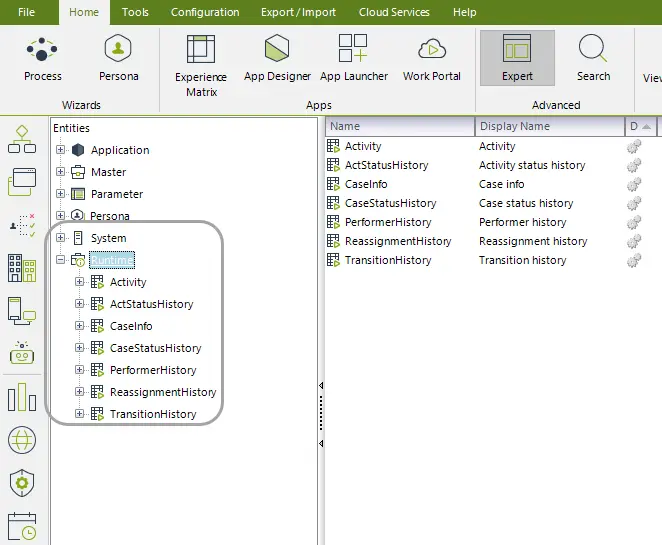
Task: Expand the Application entities node
Action: point(60,149)
